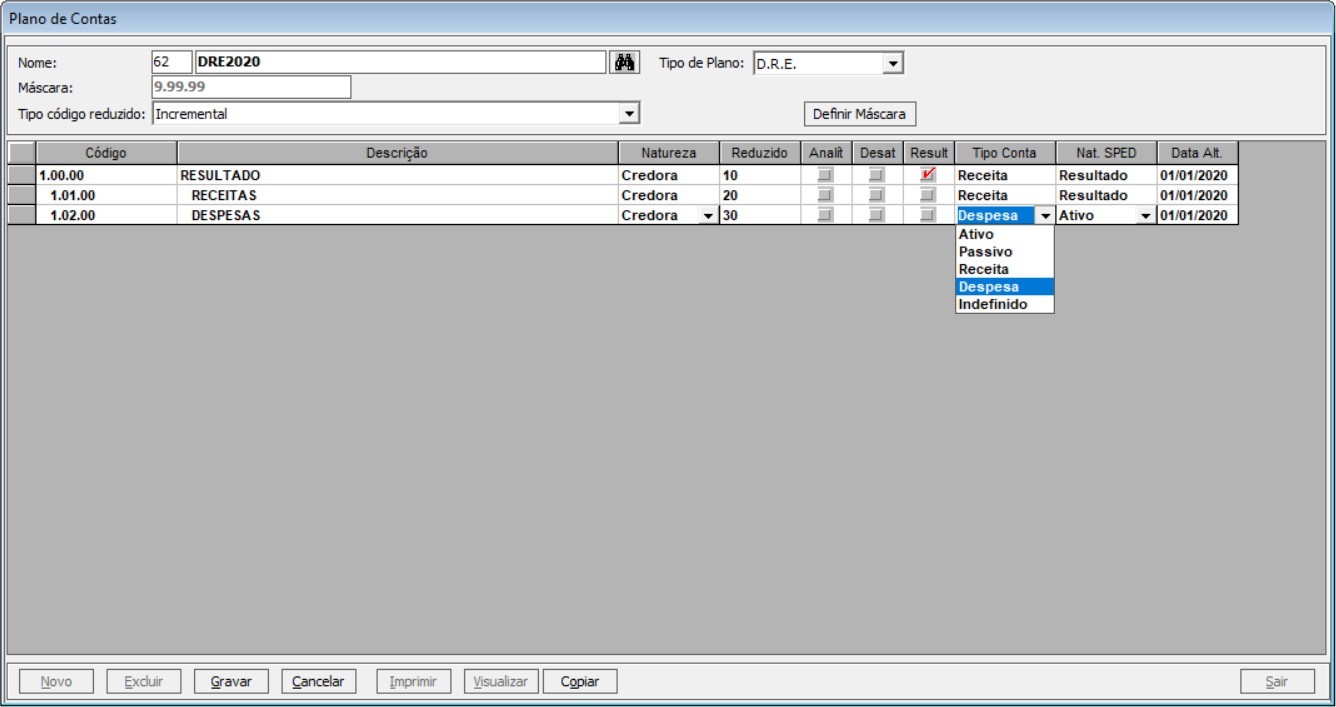Viewport: 1336px width, 707px height.
Task: Click code cell 1.01.00
Action: tap(106, 195)
